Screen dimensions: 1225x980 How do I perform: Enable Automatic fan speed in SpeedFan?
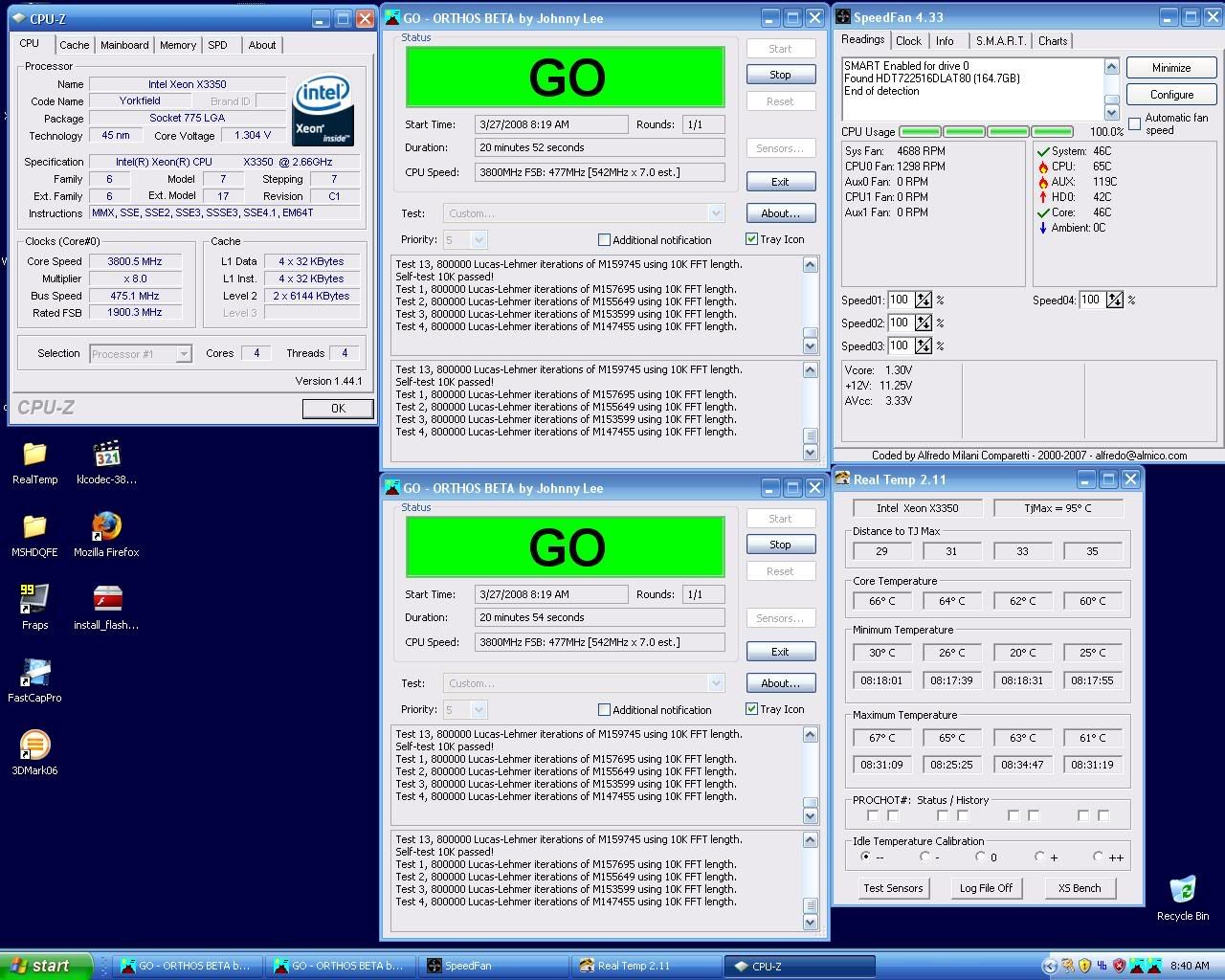coord(1134,124)
